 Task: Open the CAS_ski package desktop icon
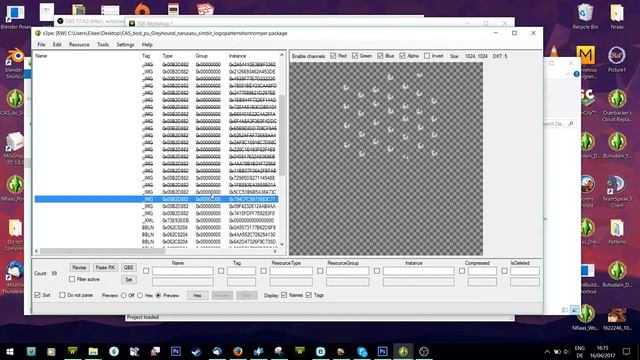(x=14, y=102)
